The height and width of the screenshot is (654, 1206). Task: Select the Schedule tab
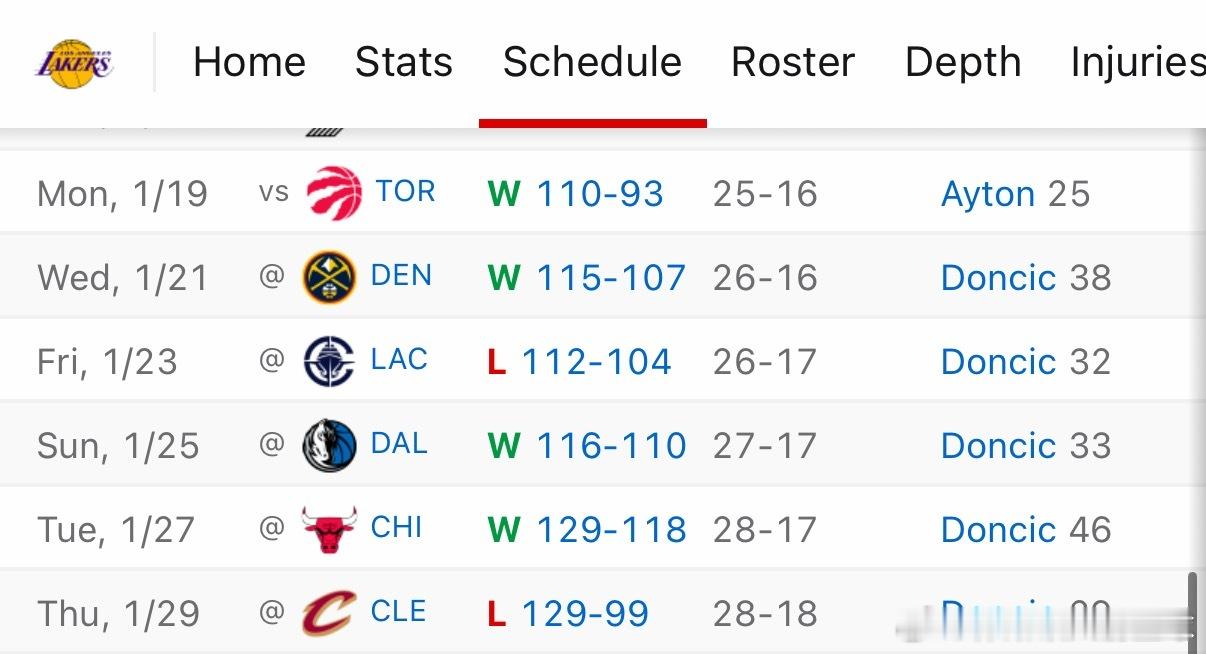[x=592, y=62]
